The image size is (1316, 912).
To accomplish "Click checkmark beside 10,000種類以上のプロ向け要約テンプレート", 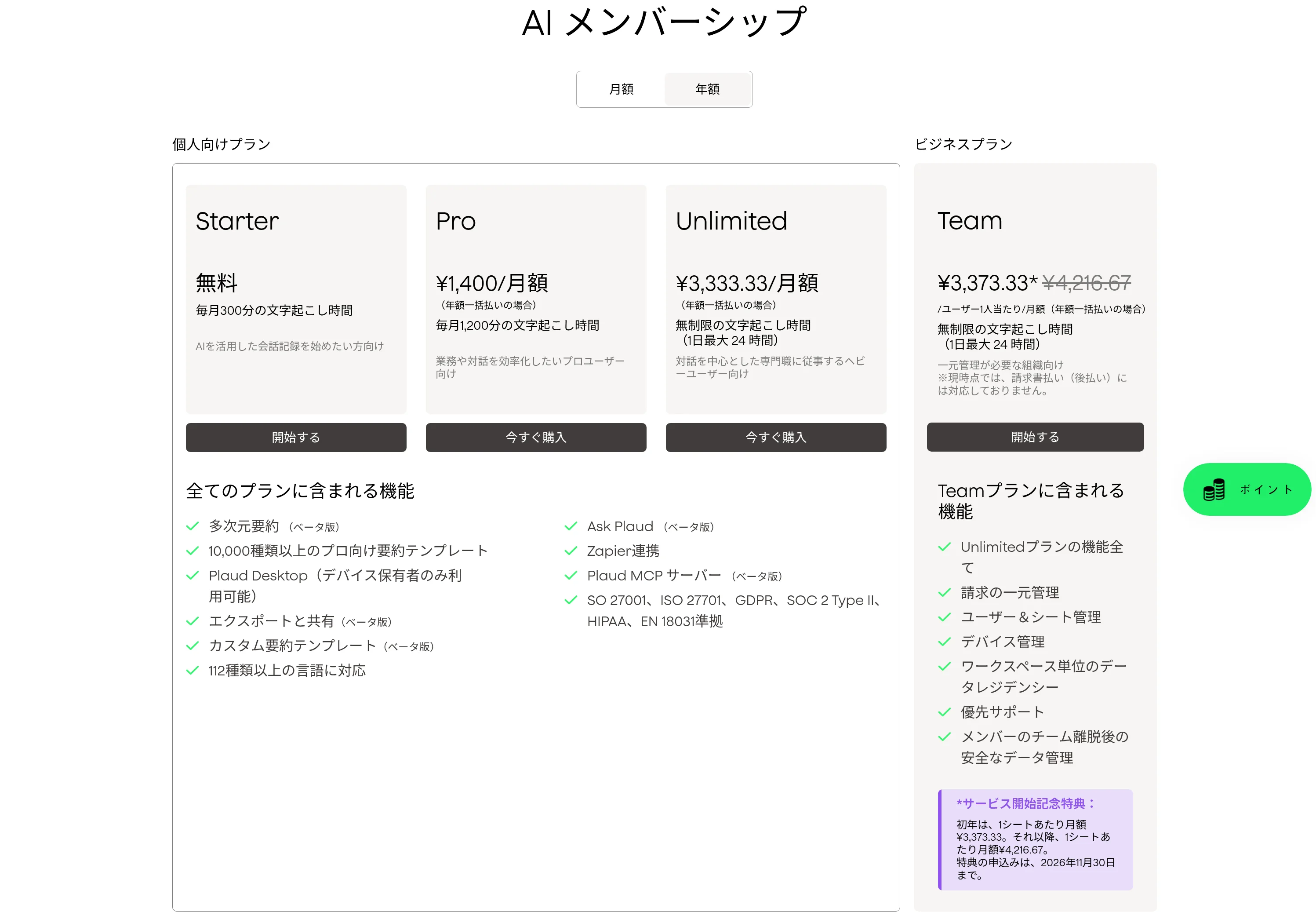I will click(193, 551).
